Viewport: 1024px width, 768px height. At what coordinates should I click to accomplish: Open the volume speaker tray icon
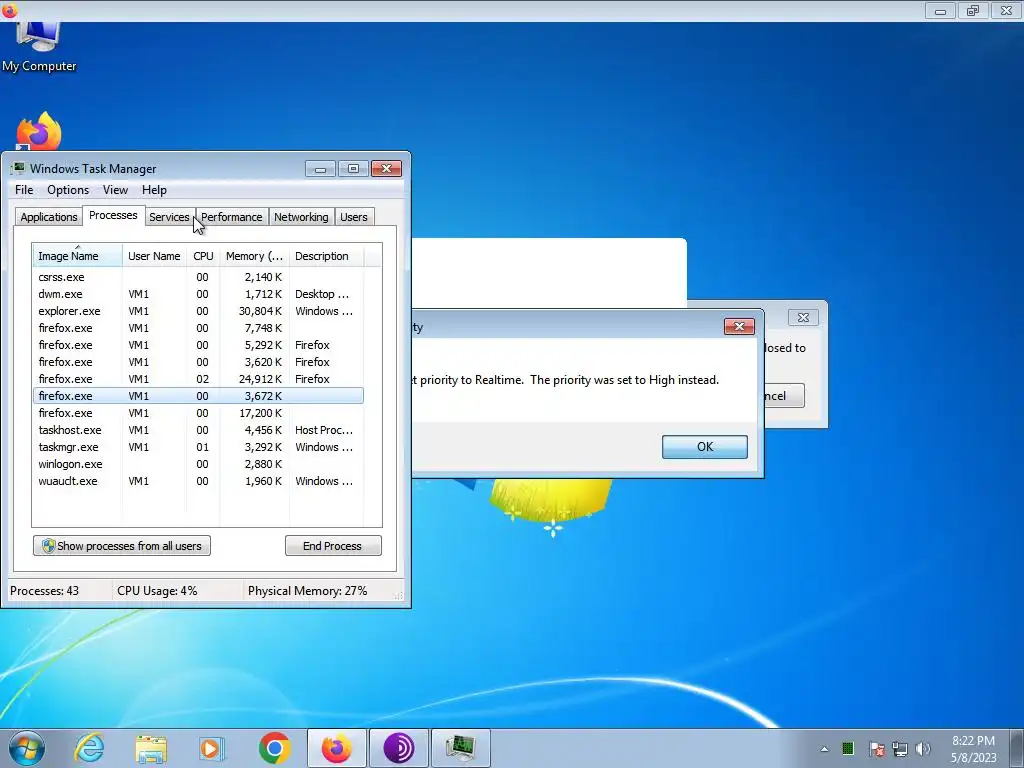[x=923, y=749]
